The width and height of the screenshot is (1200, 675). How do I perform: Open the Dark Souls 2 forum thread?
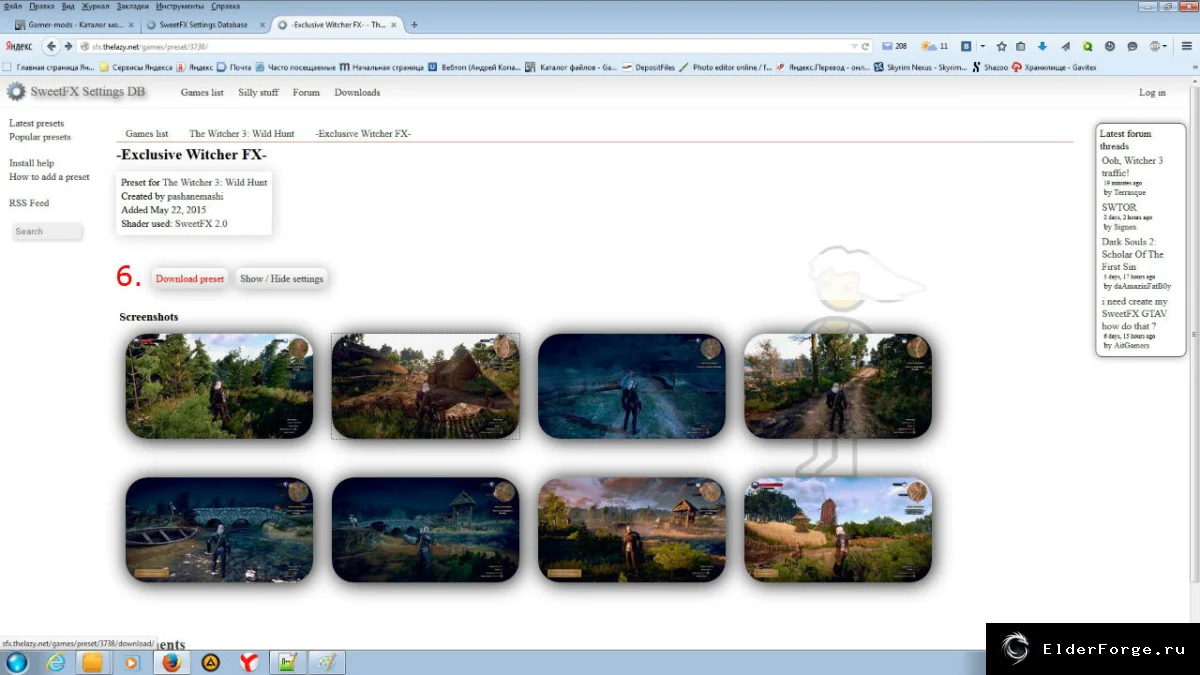pyautogui.click(x=1133, y=254)
